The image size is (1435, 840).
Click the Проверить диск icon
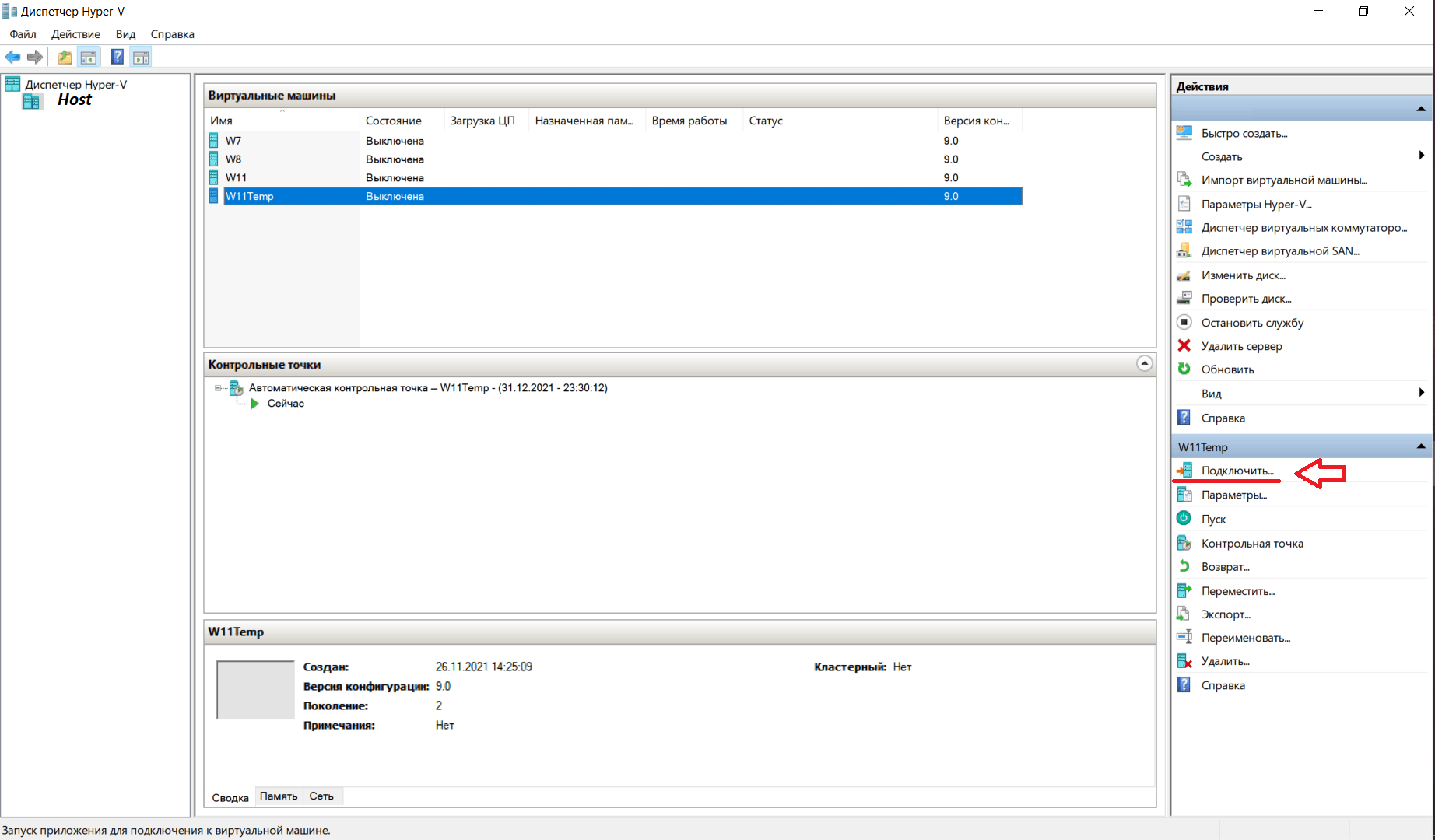(x=1184, y=298)
